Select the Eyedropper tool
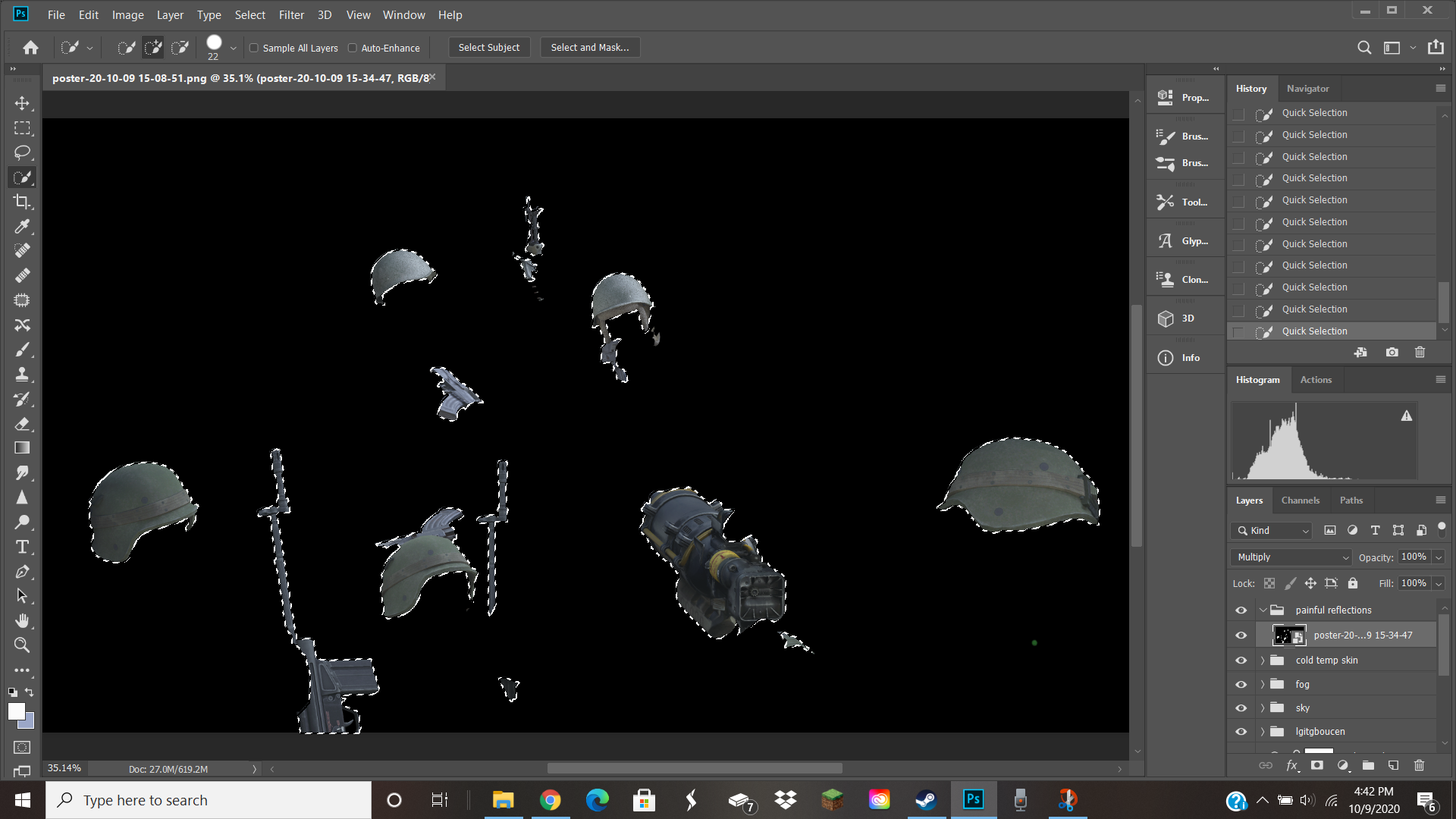The image size is (1456, 819). [22, 226]
